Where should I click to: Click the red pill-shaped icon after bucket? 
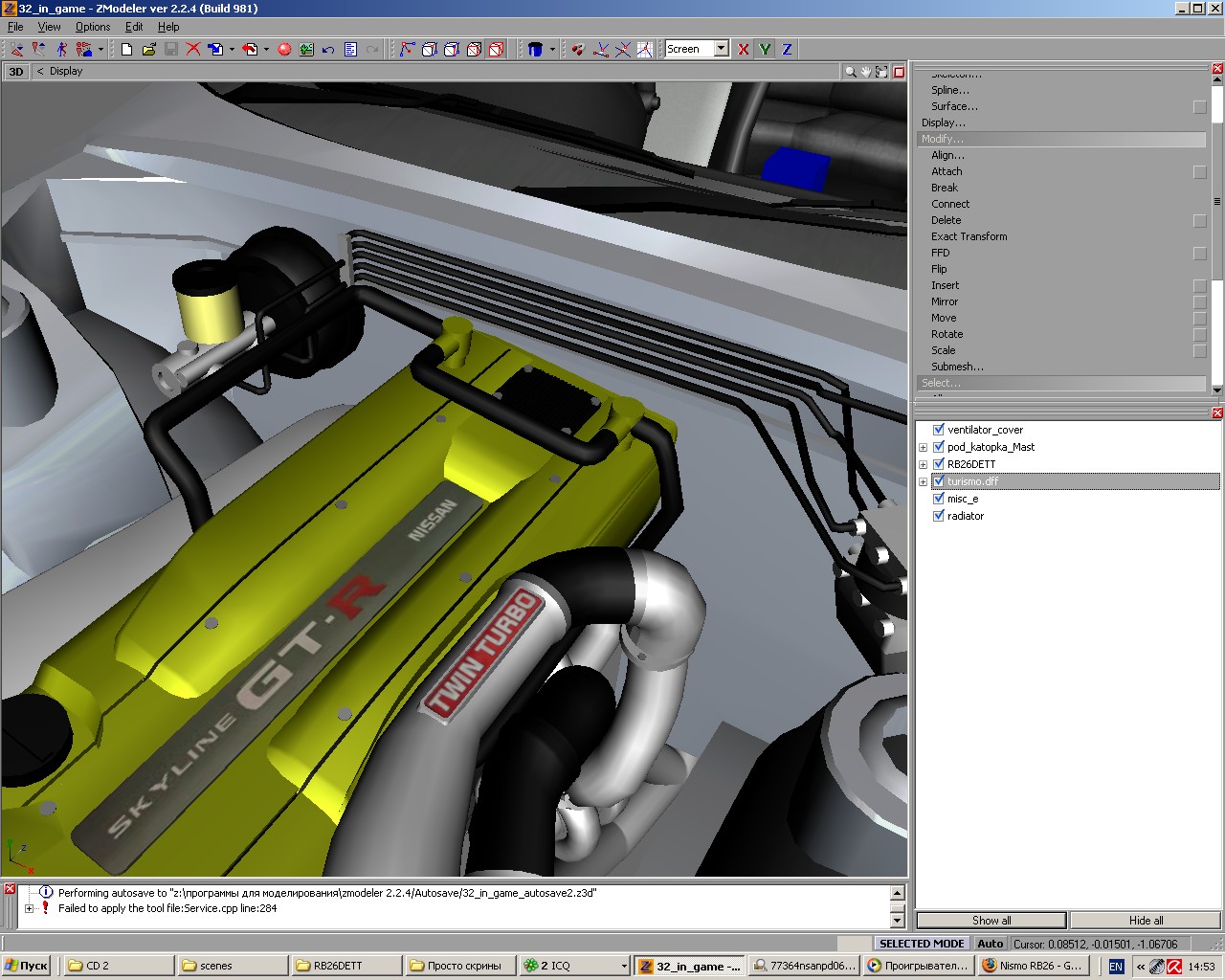click(x=578, y=49)
